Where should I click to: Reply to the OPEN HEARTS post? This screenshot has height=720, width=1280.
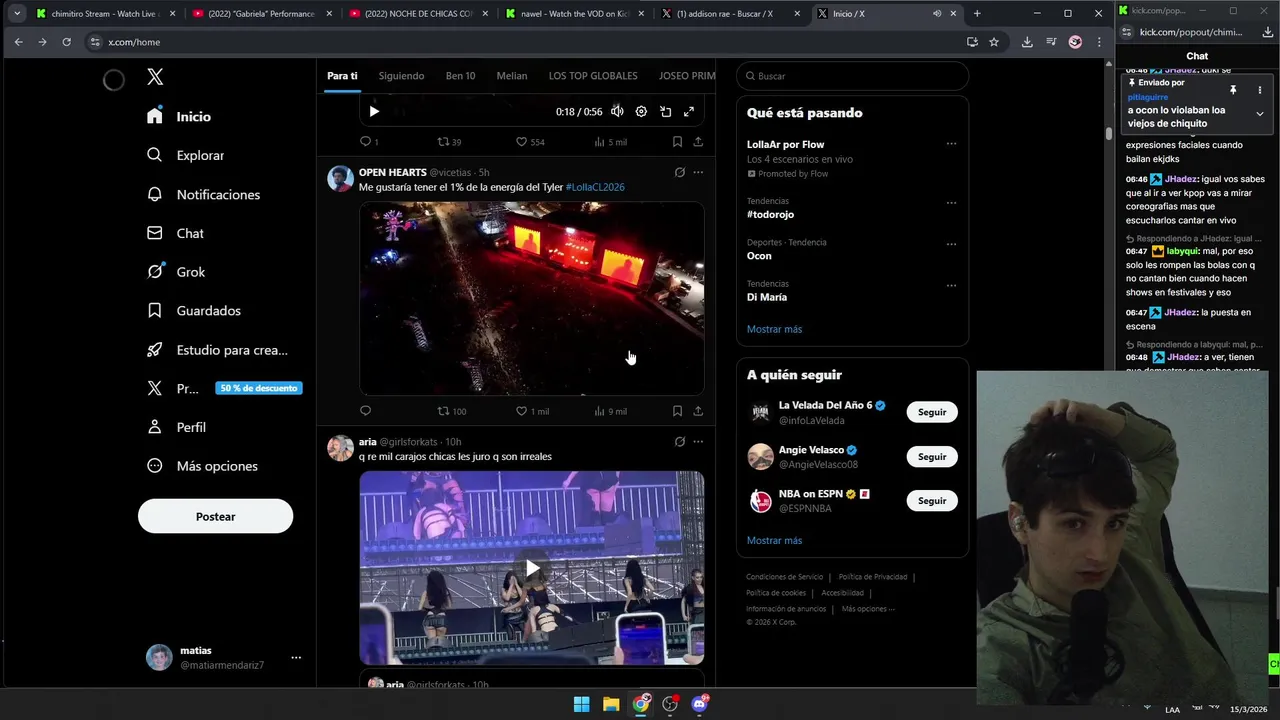pos(365,411)
